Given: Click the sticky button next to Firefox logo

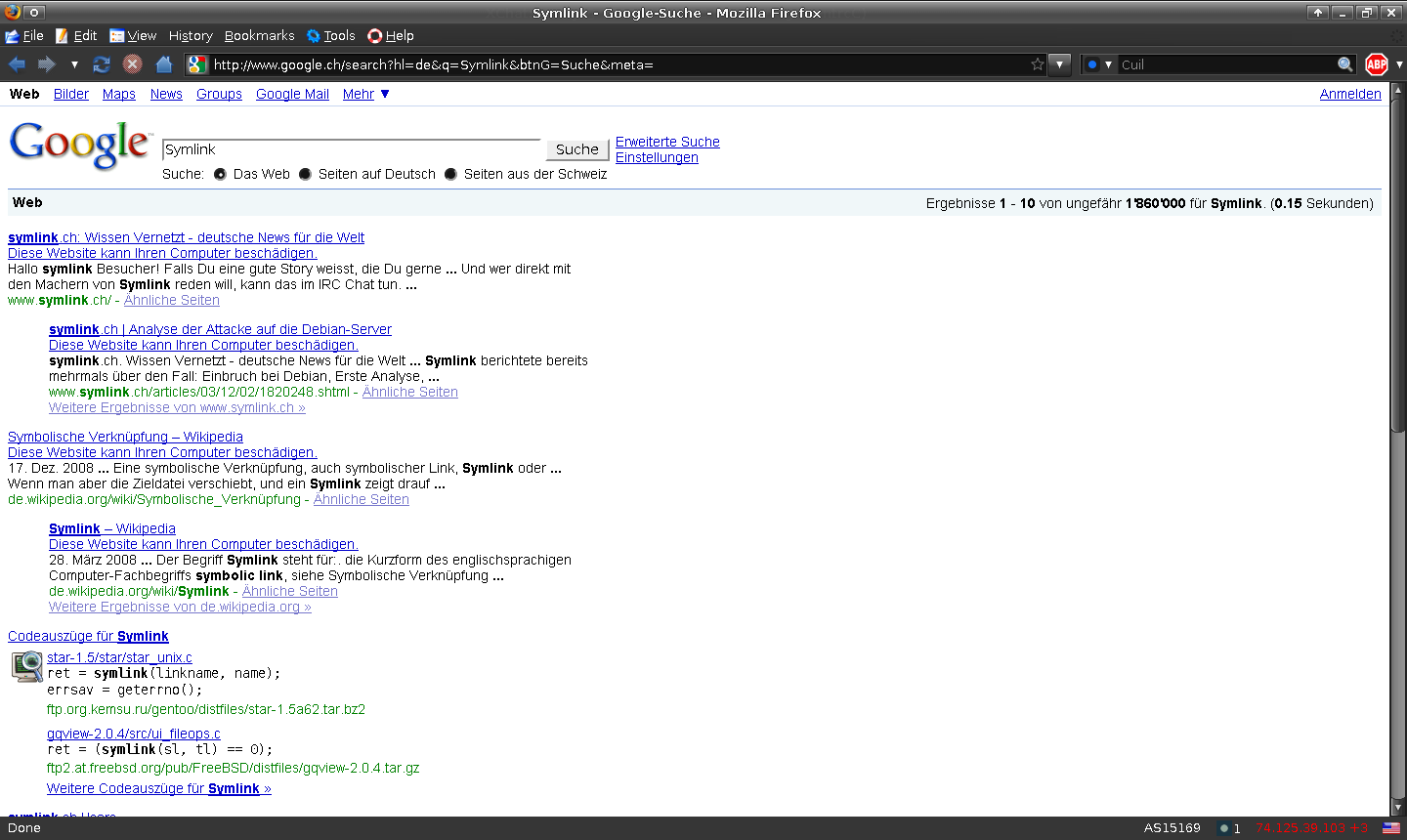Looking at the screenshot, I should [34, 13].
